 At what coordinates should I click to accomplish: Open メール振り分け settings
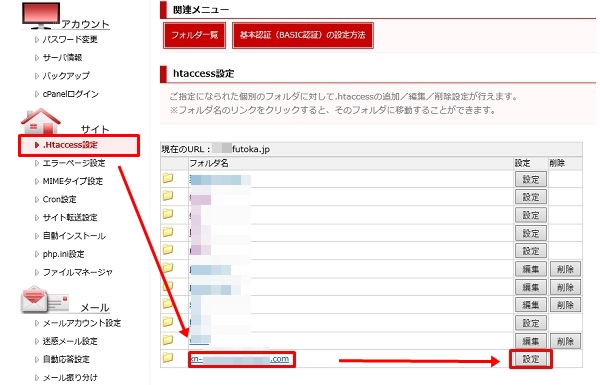70,378
